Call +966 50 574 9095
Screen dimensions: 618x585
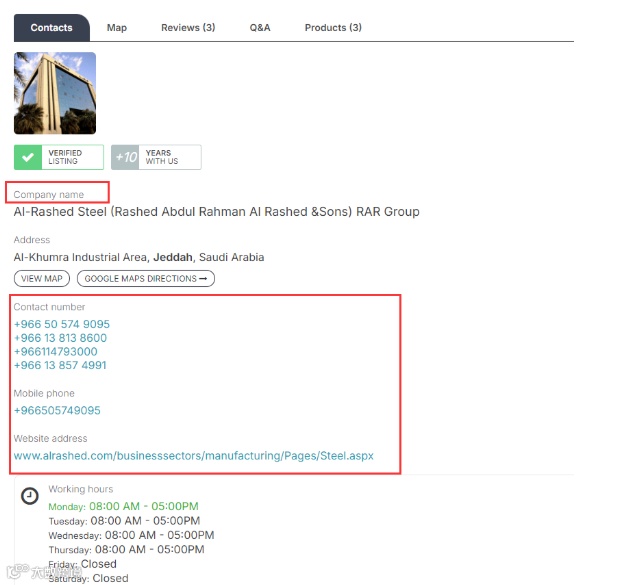click(x=62, y=324)
